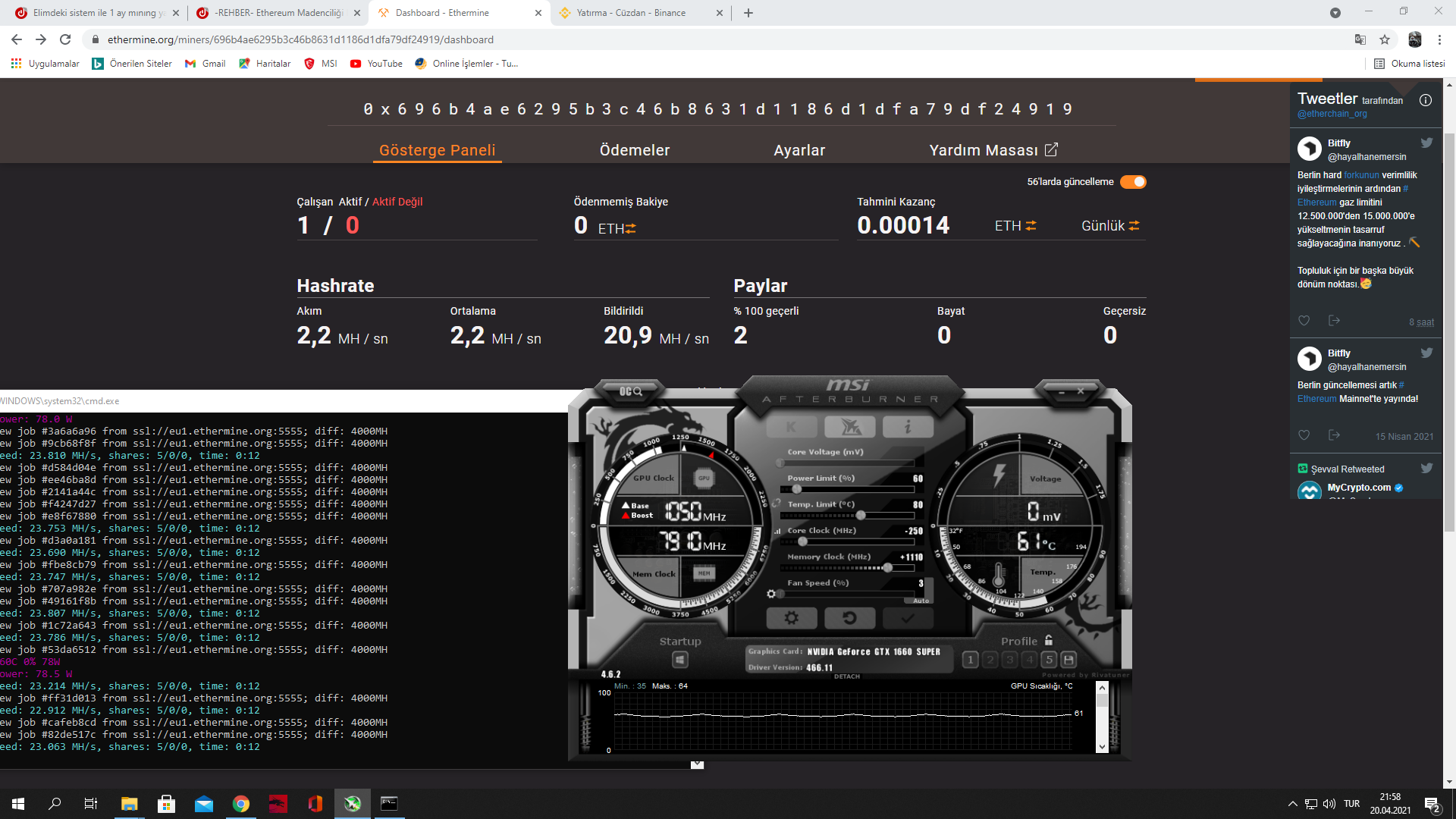
Task: Open the YouTube bookmark
Action: [377, 64]
